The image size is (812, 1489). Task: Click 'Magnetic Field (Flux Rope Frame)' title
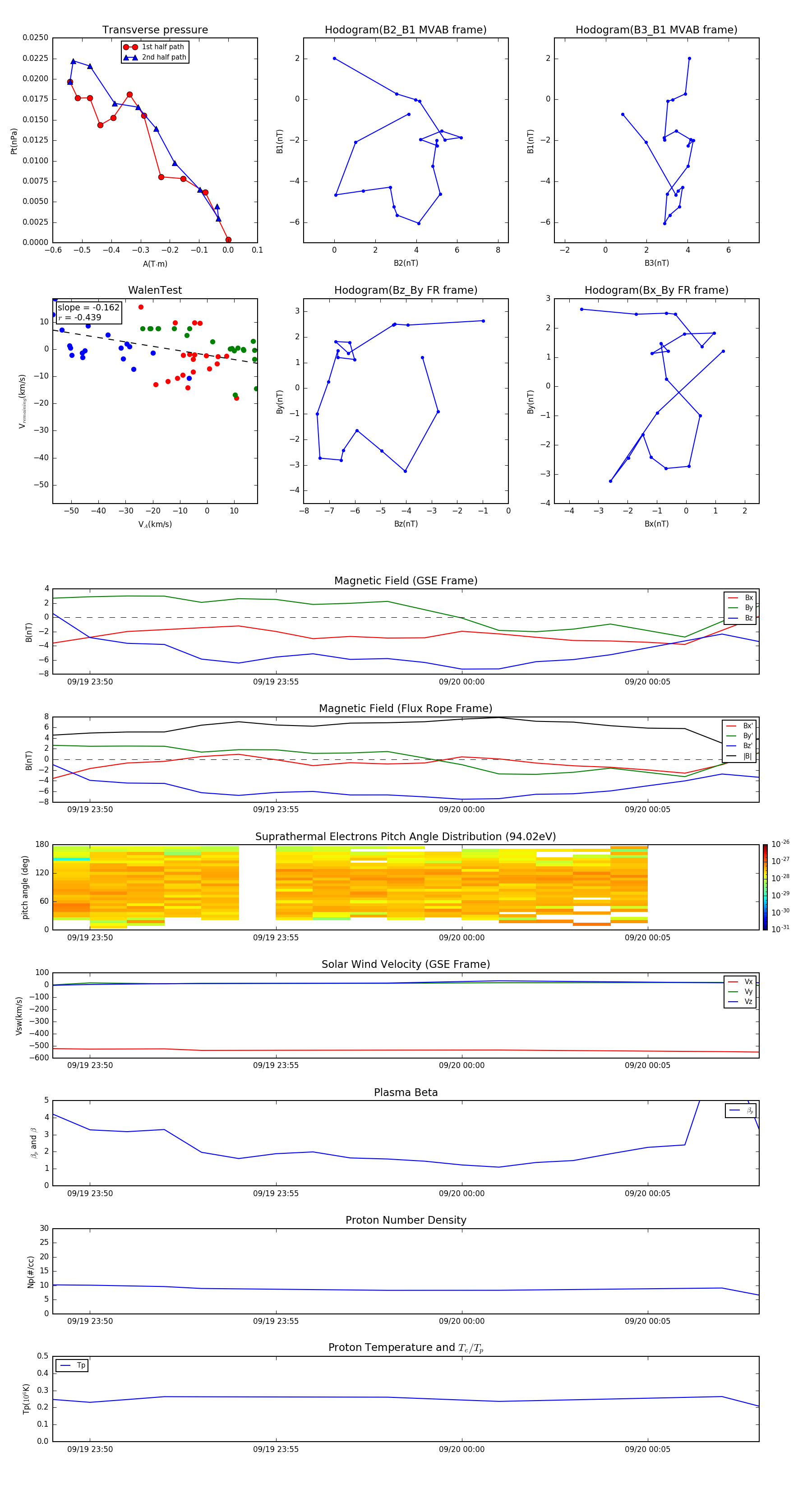406,709
